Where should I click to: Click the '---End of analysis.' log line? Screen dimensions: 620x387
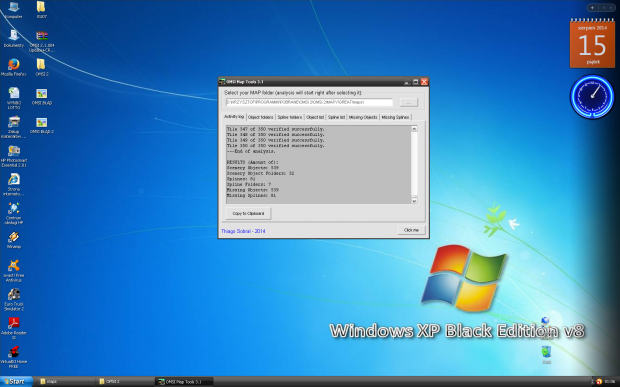251,151
